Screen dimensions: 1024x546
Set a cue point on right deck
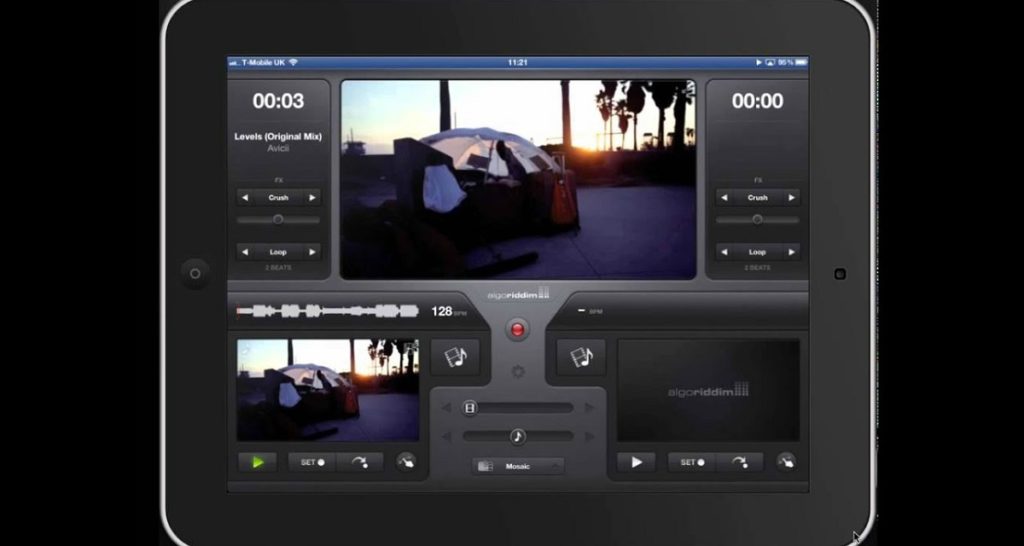pos(692,462)
